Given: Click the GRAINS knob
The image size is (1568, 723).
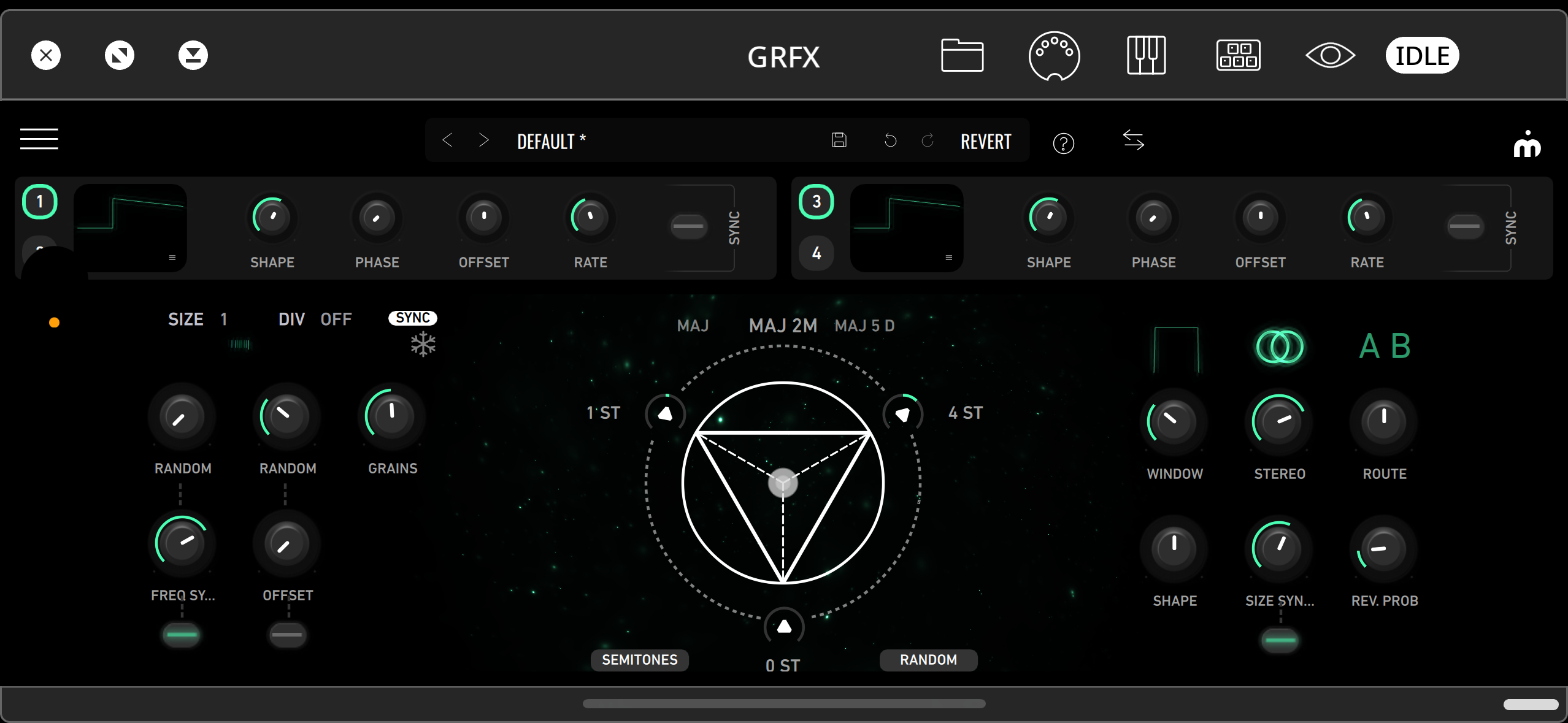Looking at the screenshot, I should [392, 416].
